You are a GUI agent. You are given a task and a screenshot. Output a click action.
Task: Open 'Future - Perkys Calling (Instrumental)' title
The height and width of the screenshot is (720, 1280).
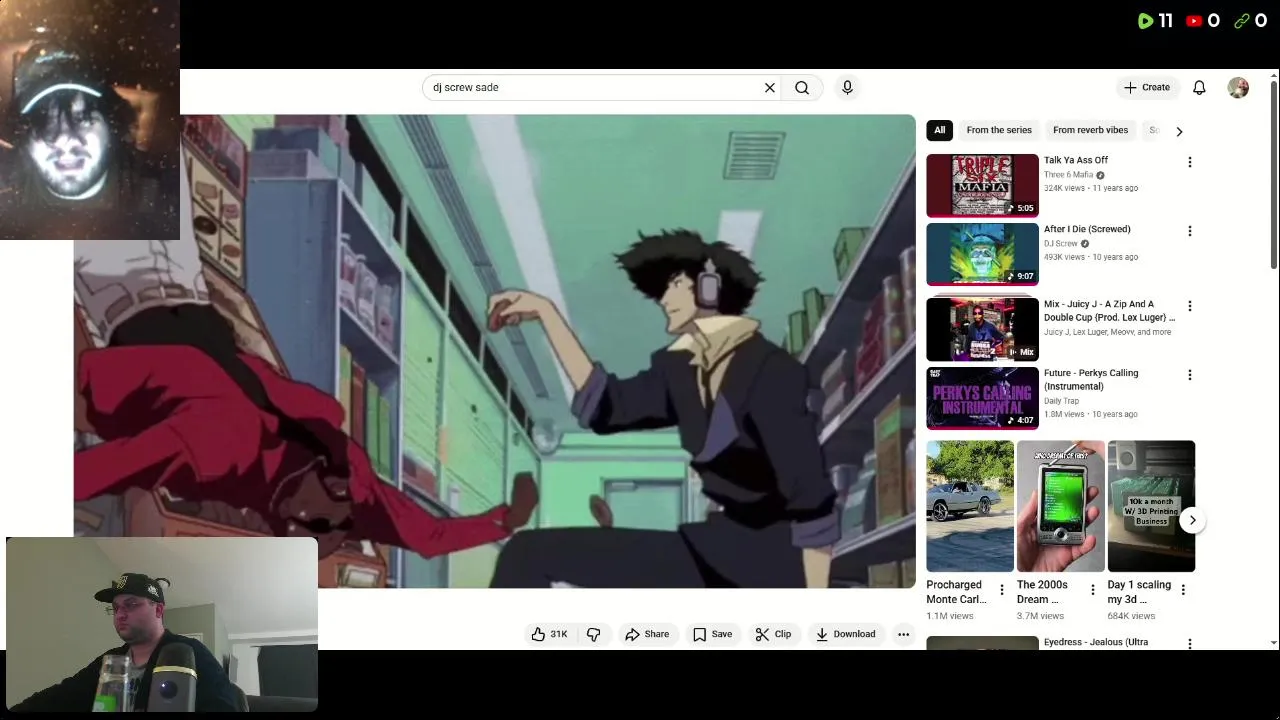tap(1091, 380)
